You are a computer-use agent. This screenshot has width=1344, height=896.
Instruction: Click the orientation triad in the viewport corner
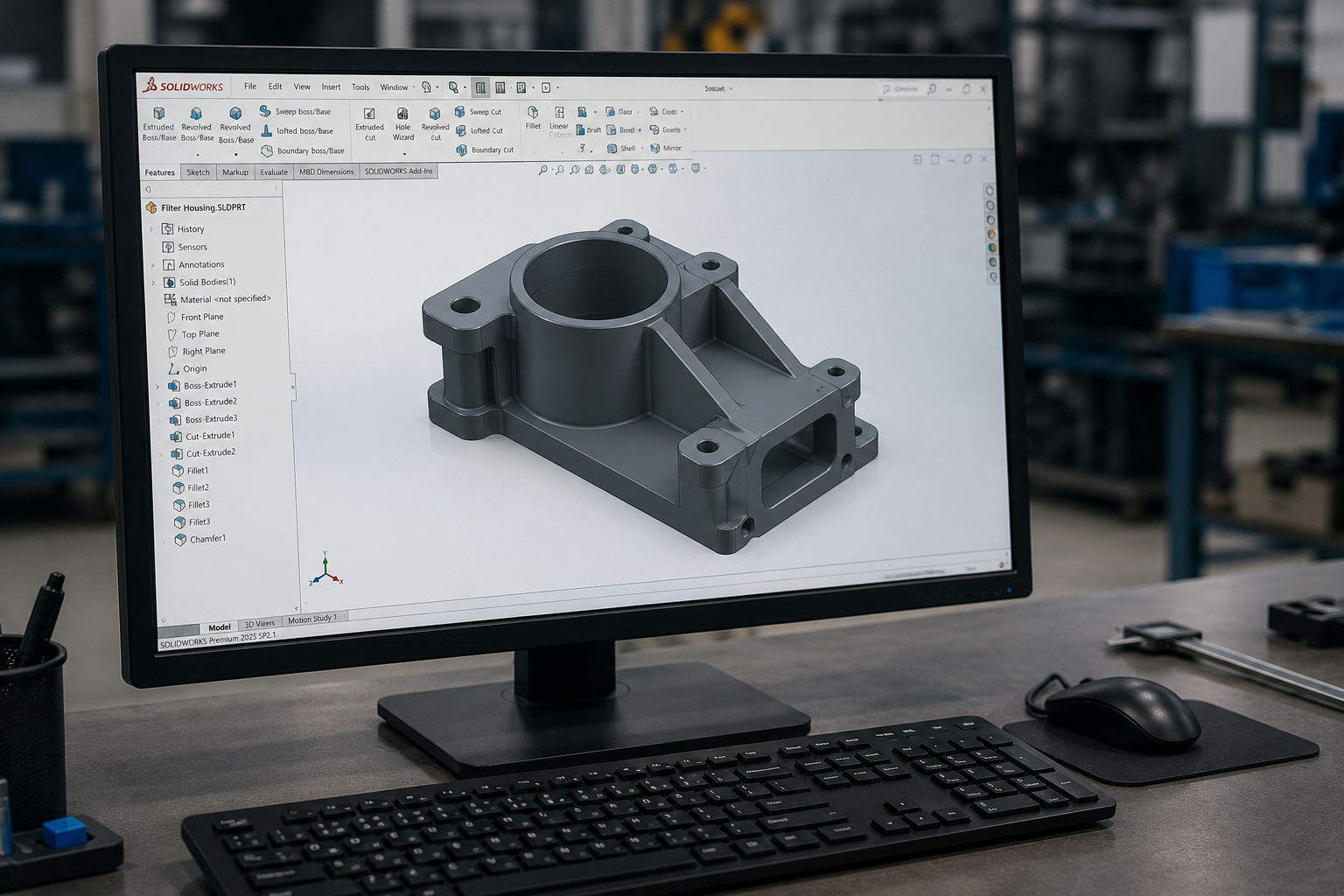pos(325,570)
